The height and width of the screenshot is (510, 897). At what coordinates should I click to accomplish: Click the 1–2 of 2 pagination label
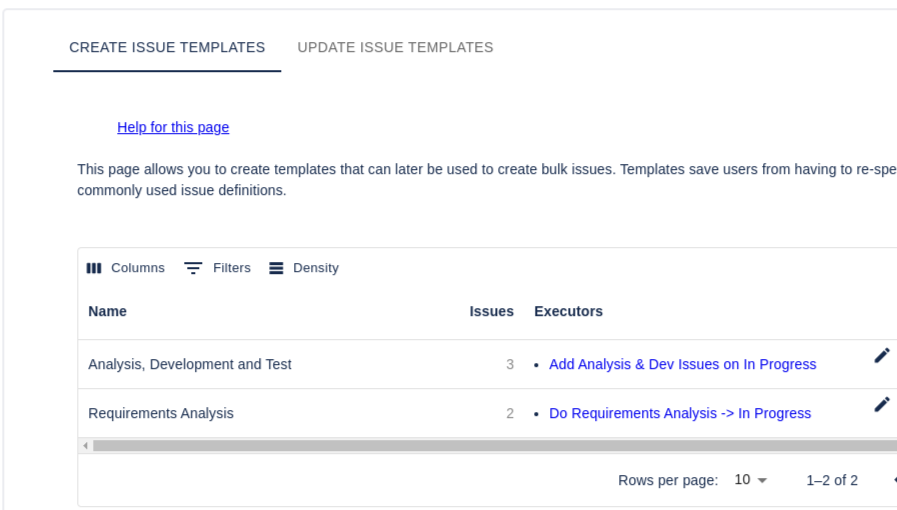tap(832, 480)
